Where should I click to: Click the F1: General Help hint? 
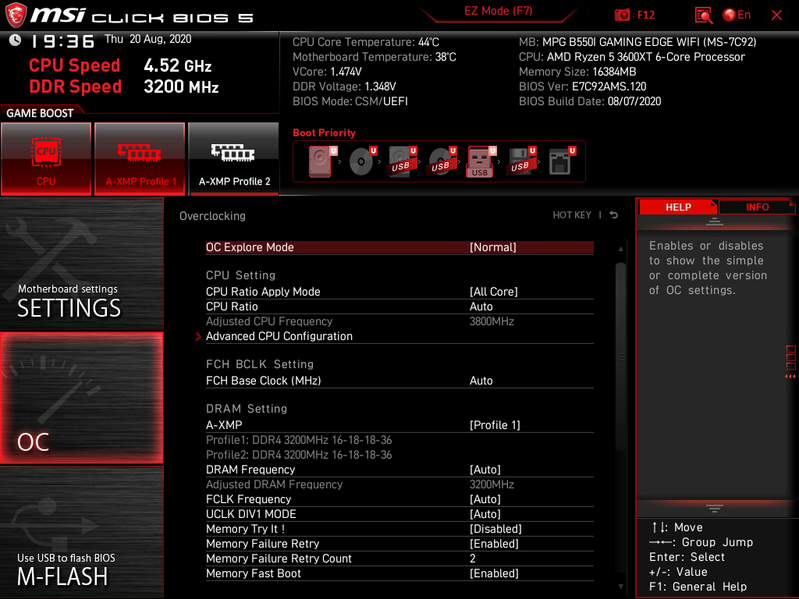[698, 587]
